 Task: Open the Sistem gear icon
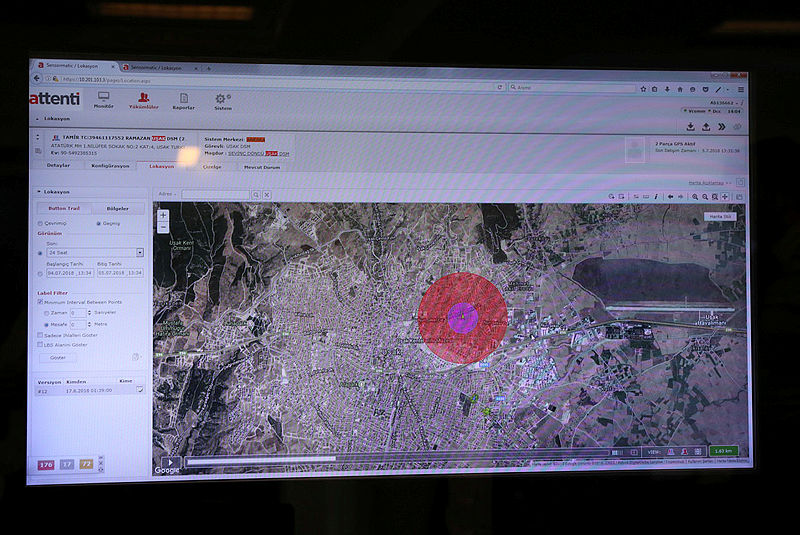(222, 99)
